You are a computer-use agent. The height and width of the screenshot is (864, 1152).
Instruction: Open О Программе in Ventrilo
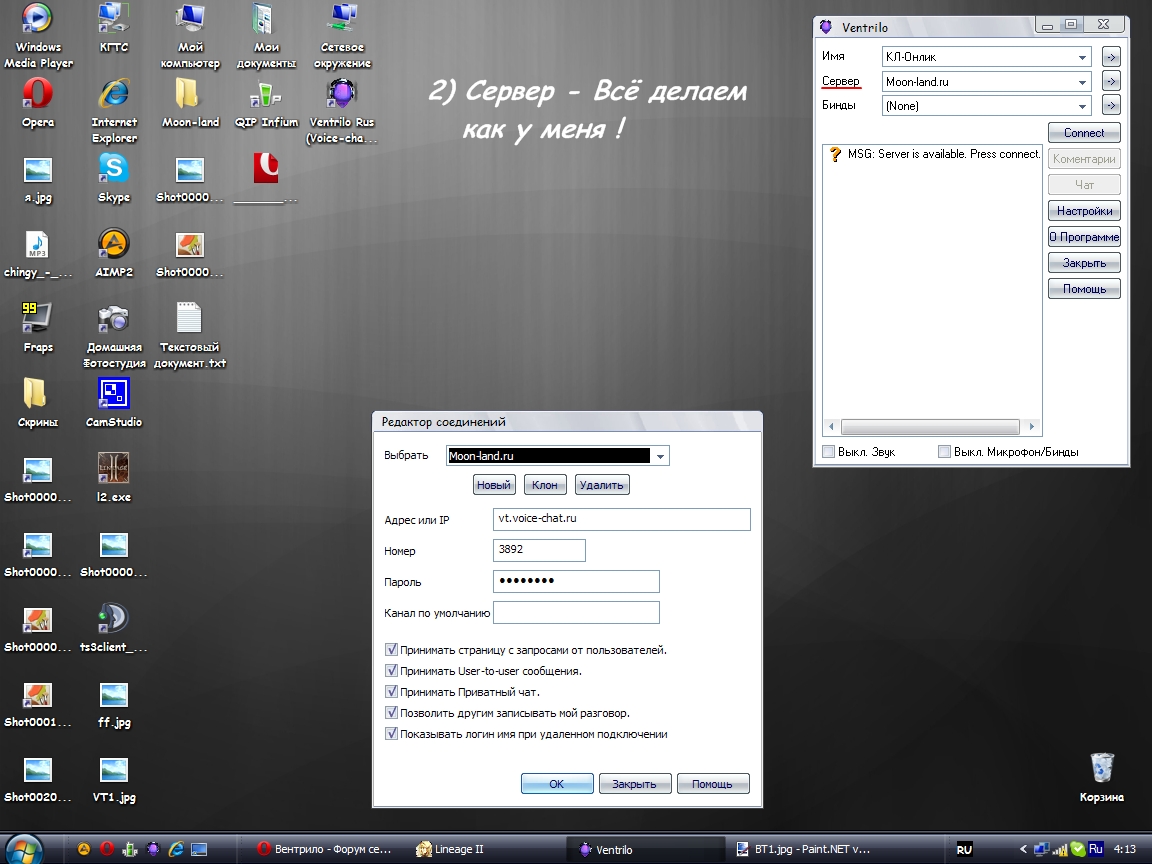1084,237
